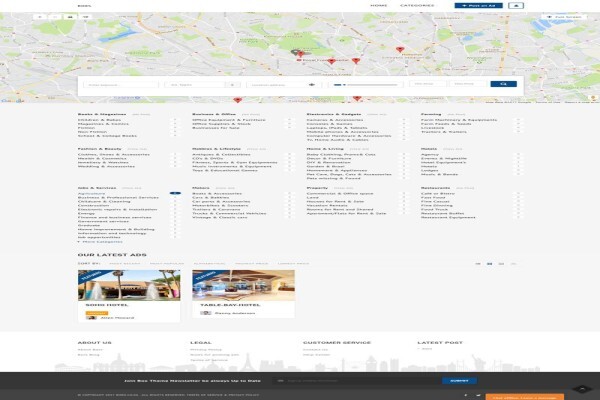Open the Businesses For Sale category
The width and height of the screenshot is (600, 400).
(x=216, y=128)
